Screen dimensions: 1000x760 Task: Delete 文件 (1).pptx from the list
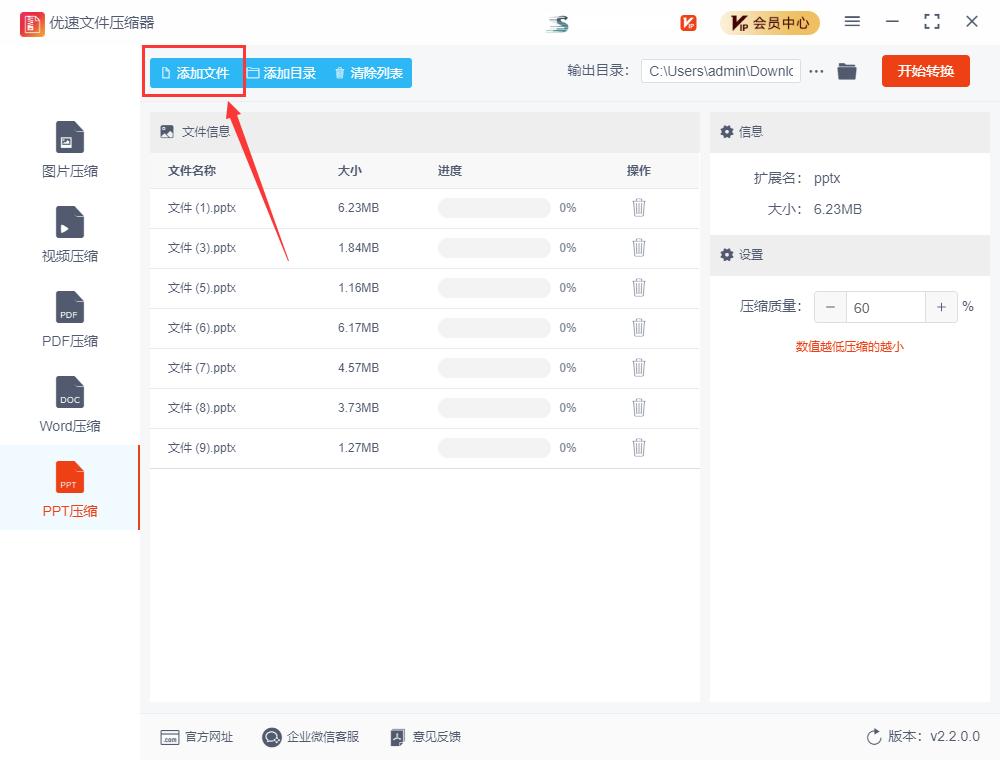[639, 208]
